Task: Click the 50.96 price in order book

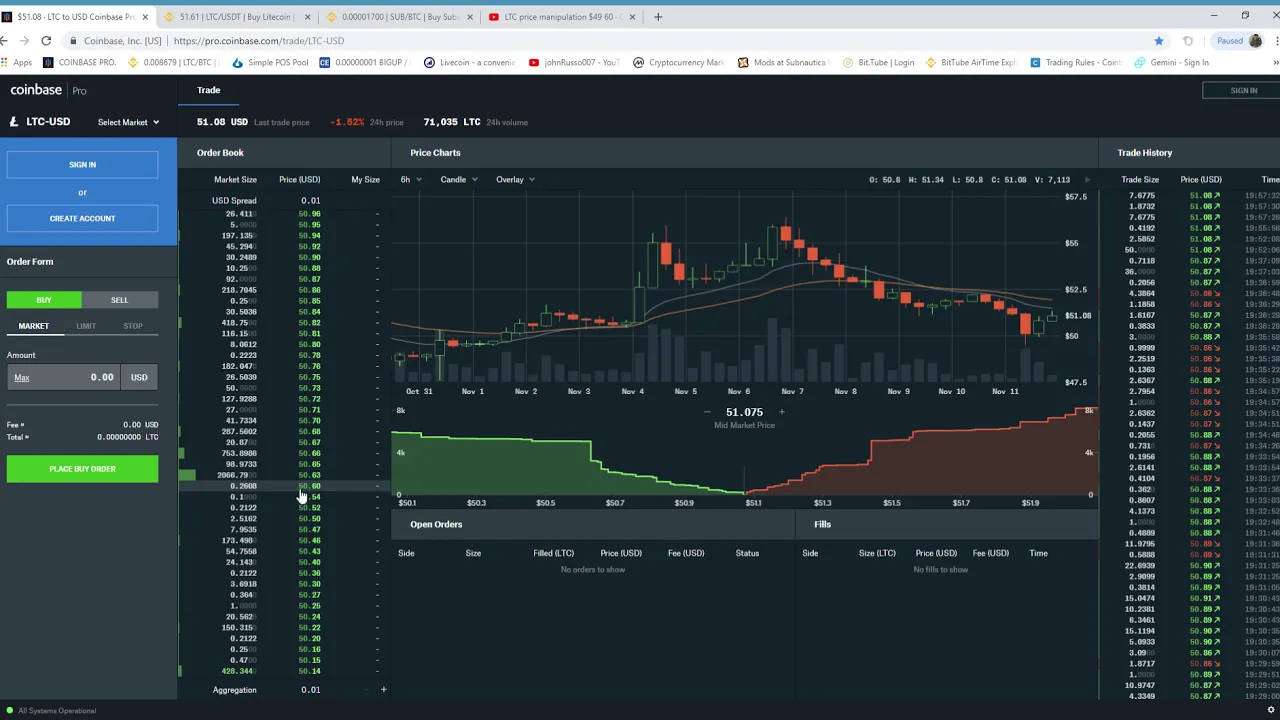Action: 309,214
